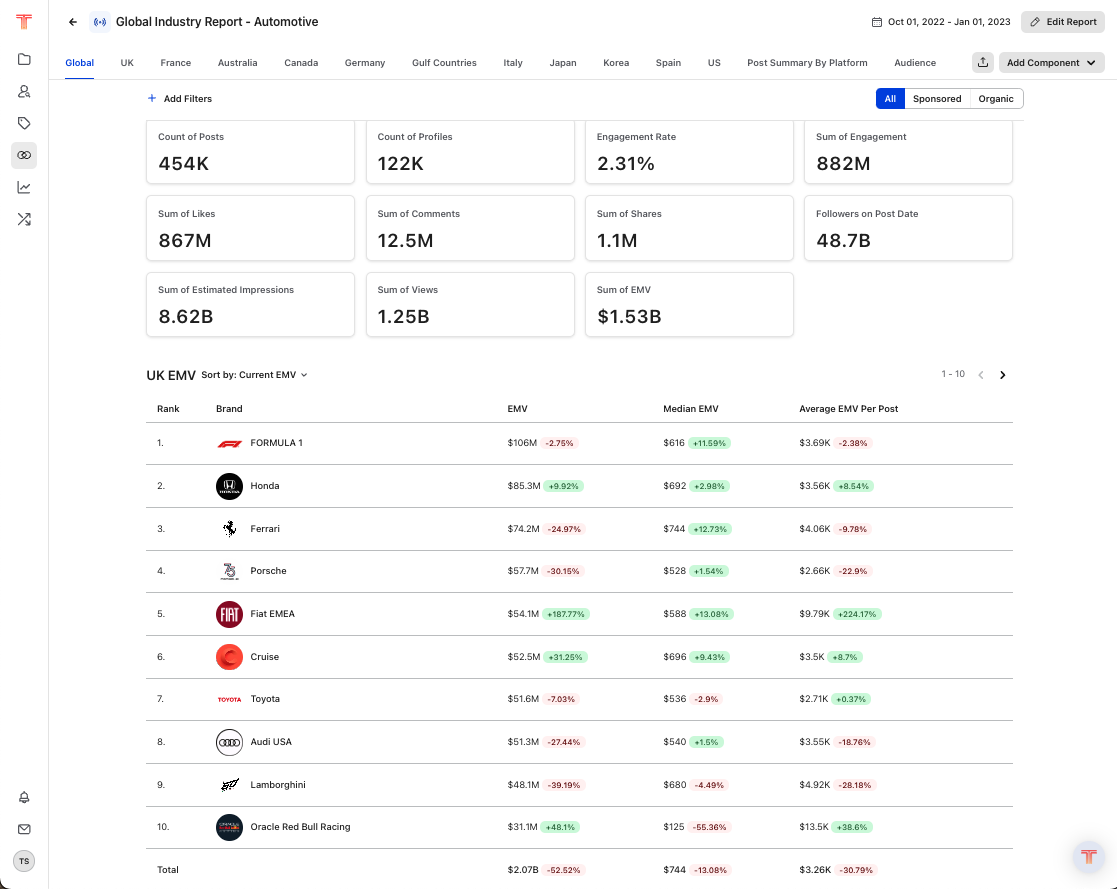
Task: Select the linked rings sidebar icon
Action: coord(24,155)
